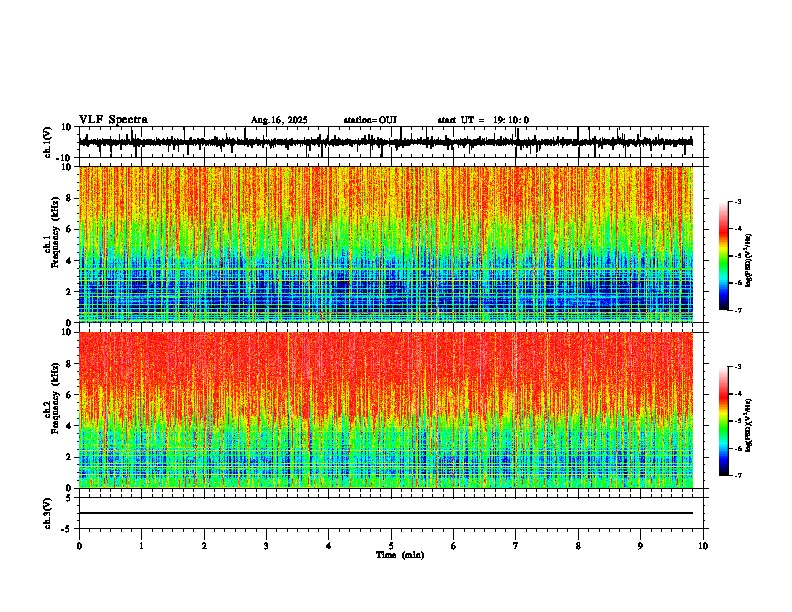Click the ch.2 spectrogram panel
Viewport: 792px width, 612px height.
click(x=386, y=410)
